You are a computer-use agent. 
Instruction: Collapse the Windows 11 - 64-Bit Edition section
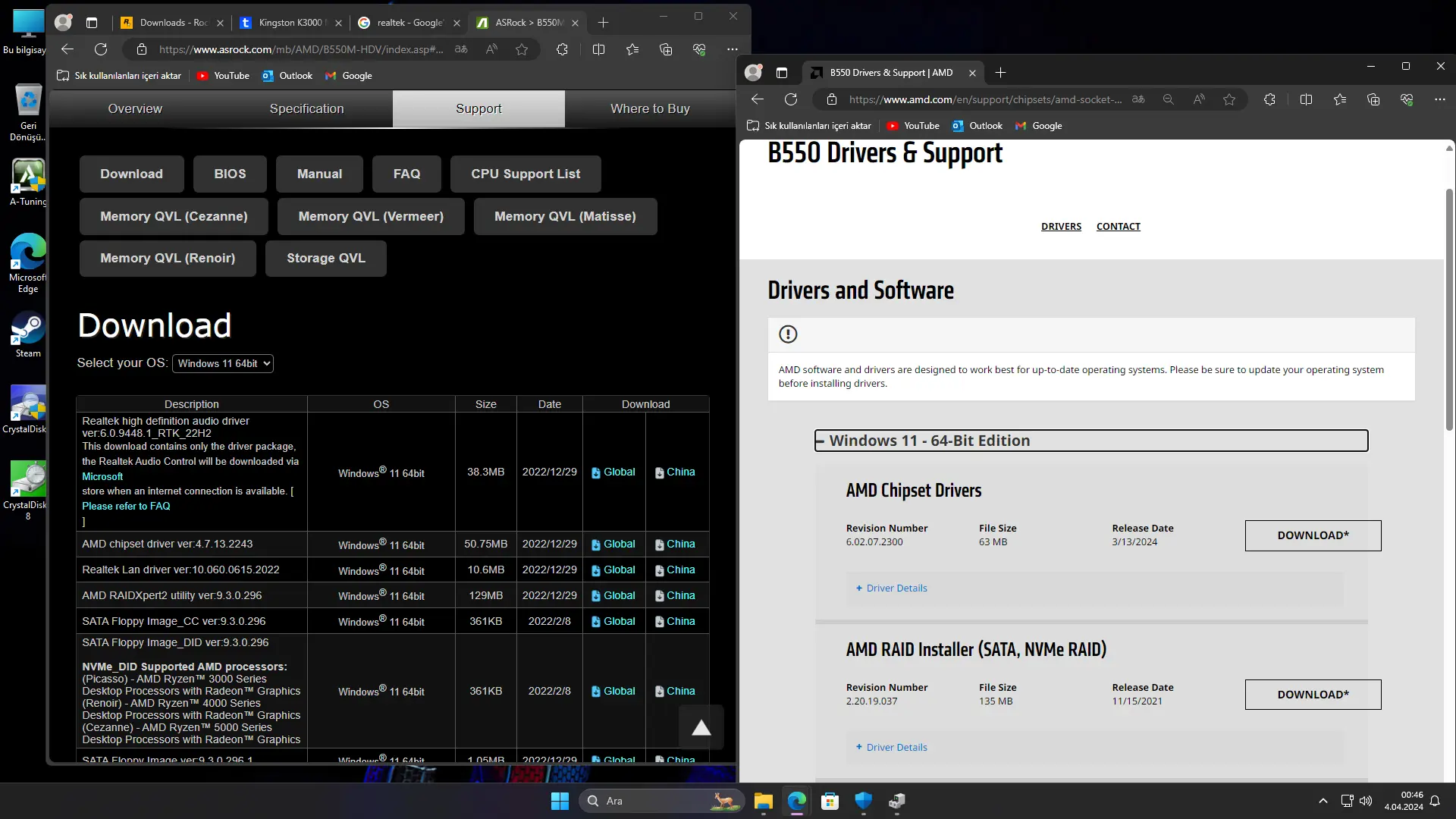[x=1091, y=441]
